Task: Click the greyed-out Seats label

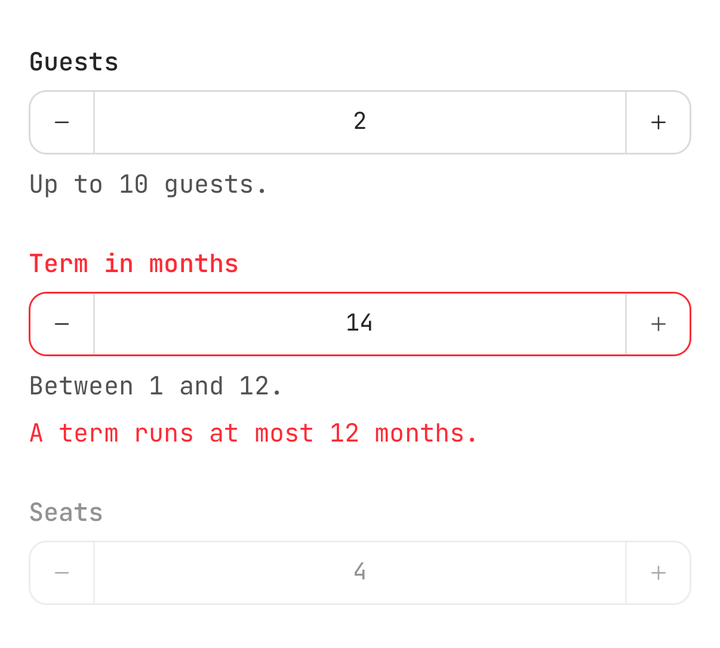Action: pyautogui.click(x=66, y=512)
